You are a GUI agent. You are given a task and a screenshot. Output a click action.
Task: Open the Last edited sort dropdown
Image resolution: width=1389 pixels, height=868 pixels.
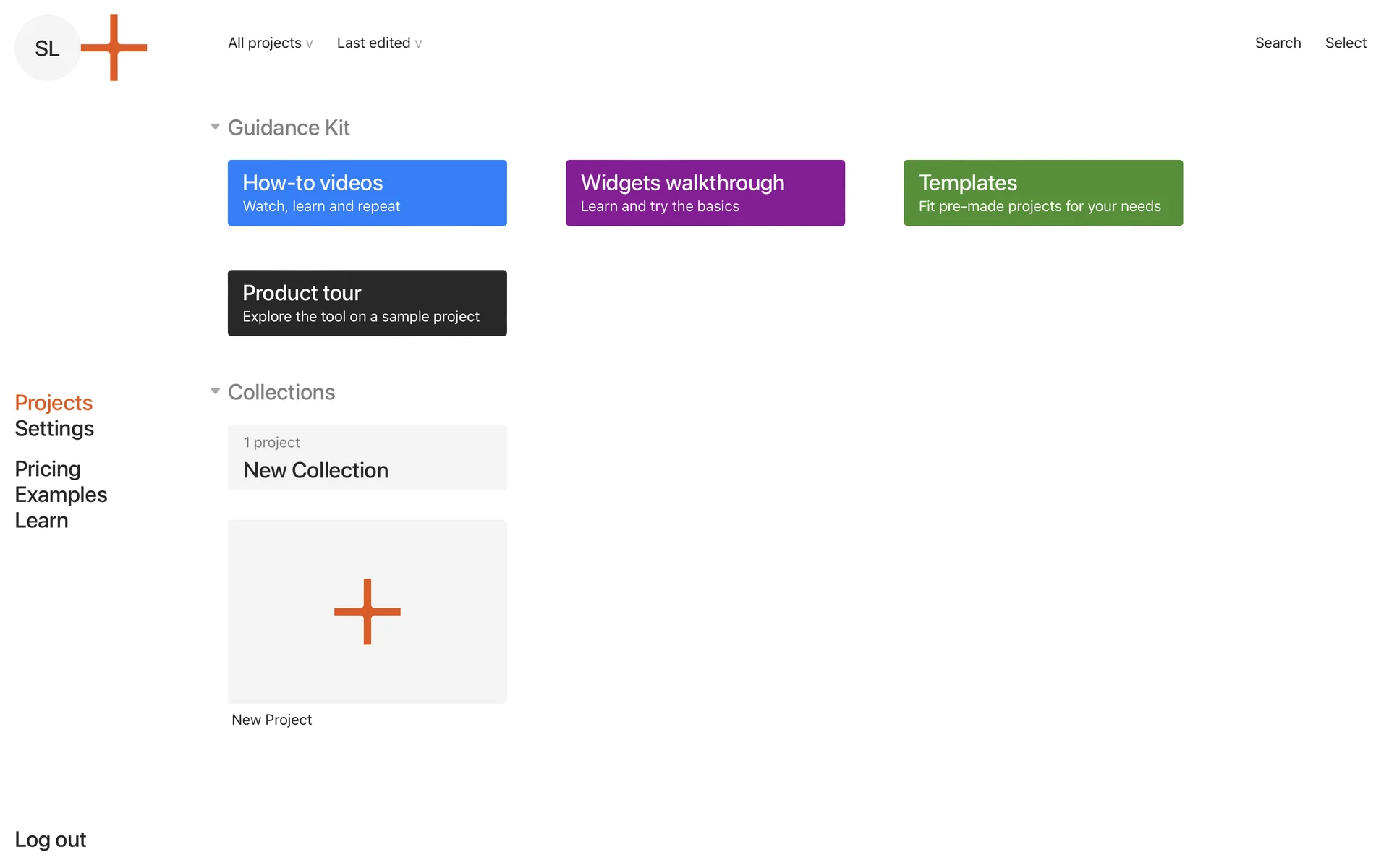pyautogui.click(x=379, y=43)
